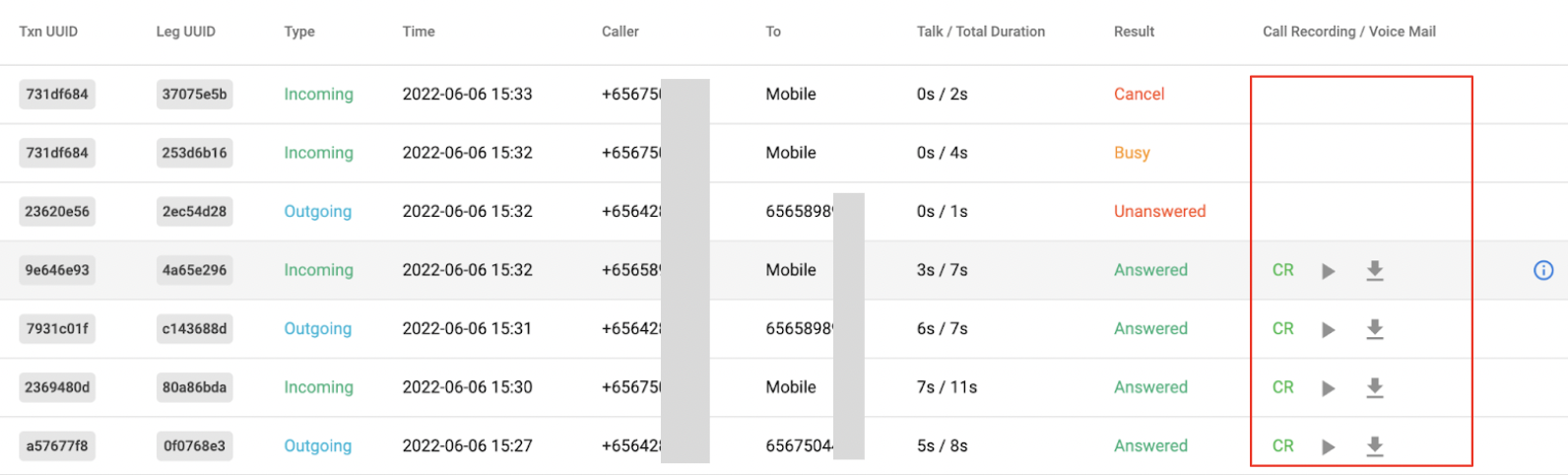Viewport: 1568px width, 475px height.
Task: Play recording for call 7931c01f
Action: pyautogui.click(x=1328, y=330)
